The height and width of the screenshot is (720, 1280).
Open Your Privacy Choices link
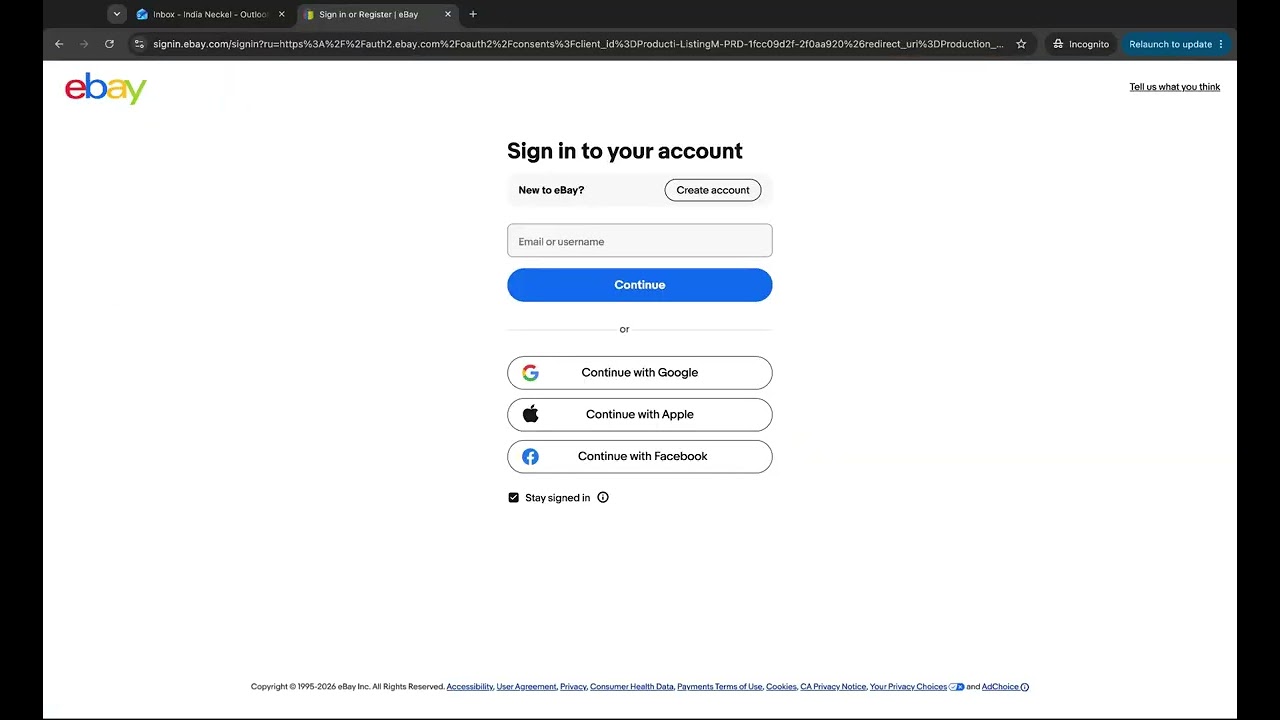click(x=908, y=687)
